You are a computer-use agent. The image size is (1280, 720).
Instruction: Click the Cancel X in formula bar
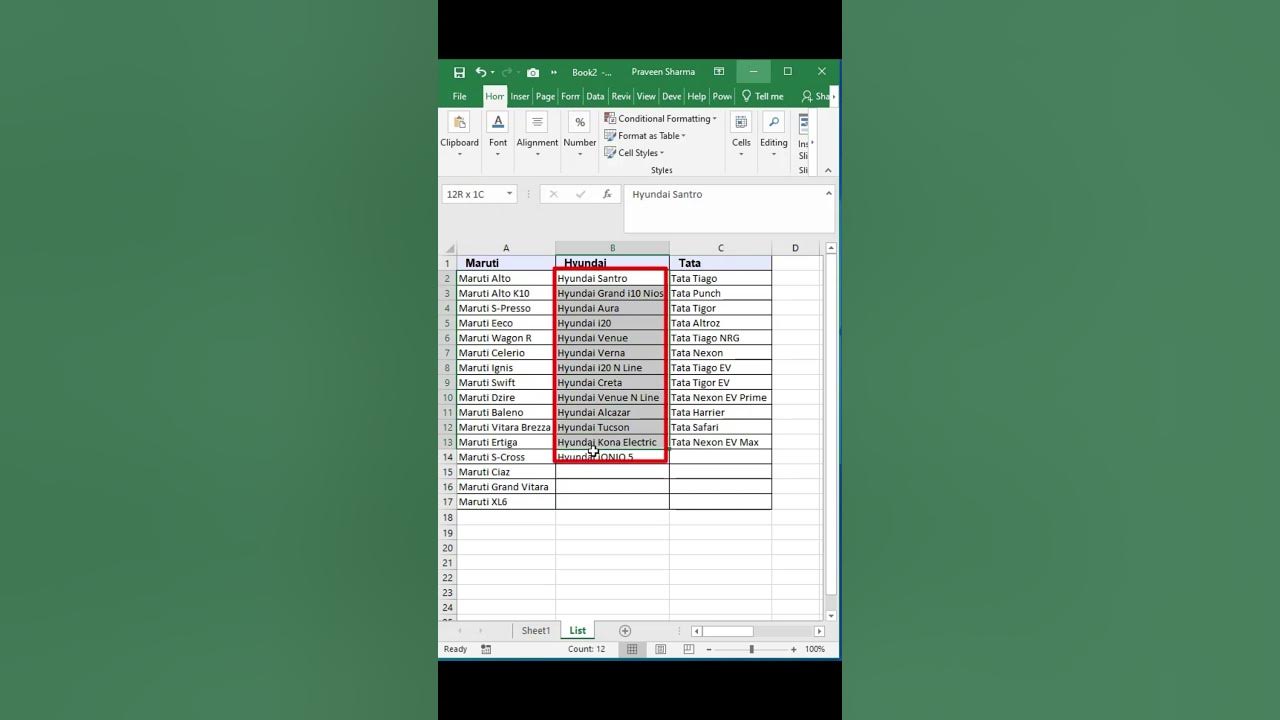coord(553,194)
